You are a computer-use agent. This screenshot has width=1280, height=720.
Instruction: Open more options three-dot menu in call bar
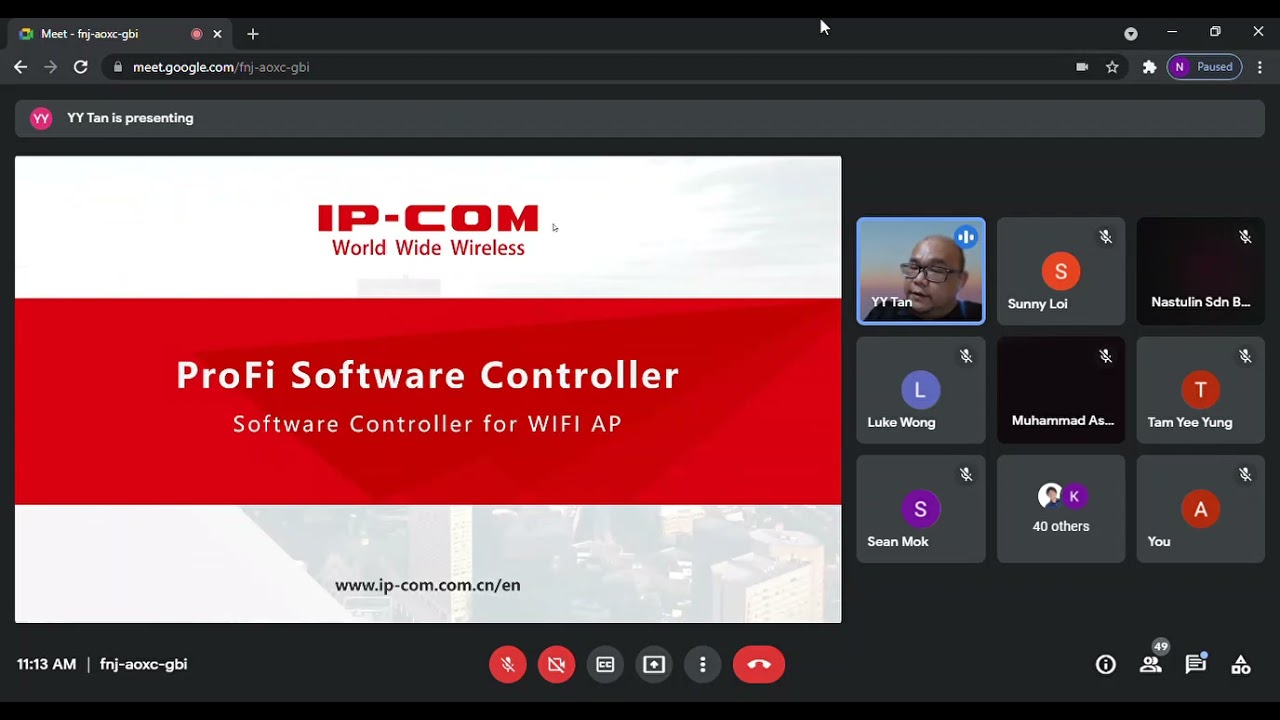tap(703, 664)
